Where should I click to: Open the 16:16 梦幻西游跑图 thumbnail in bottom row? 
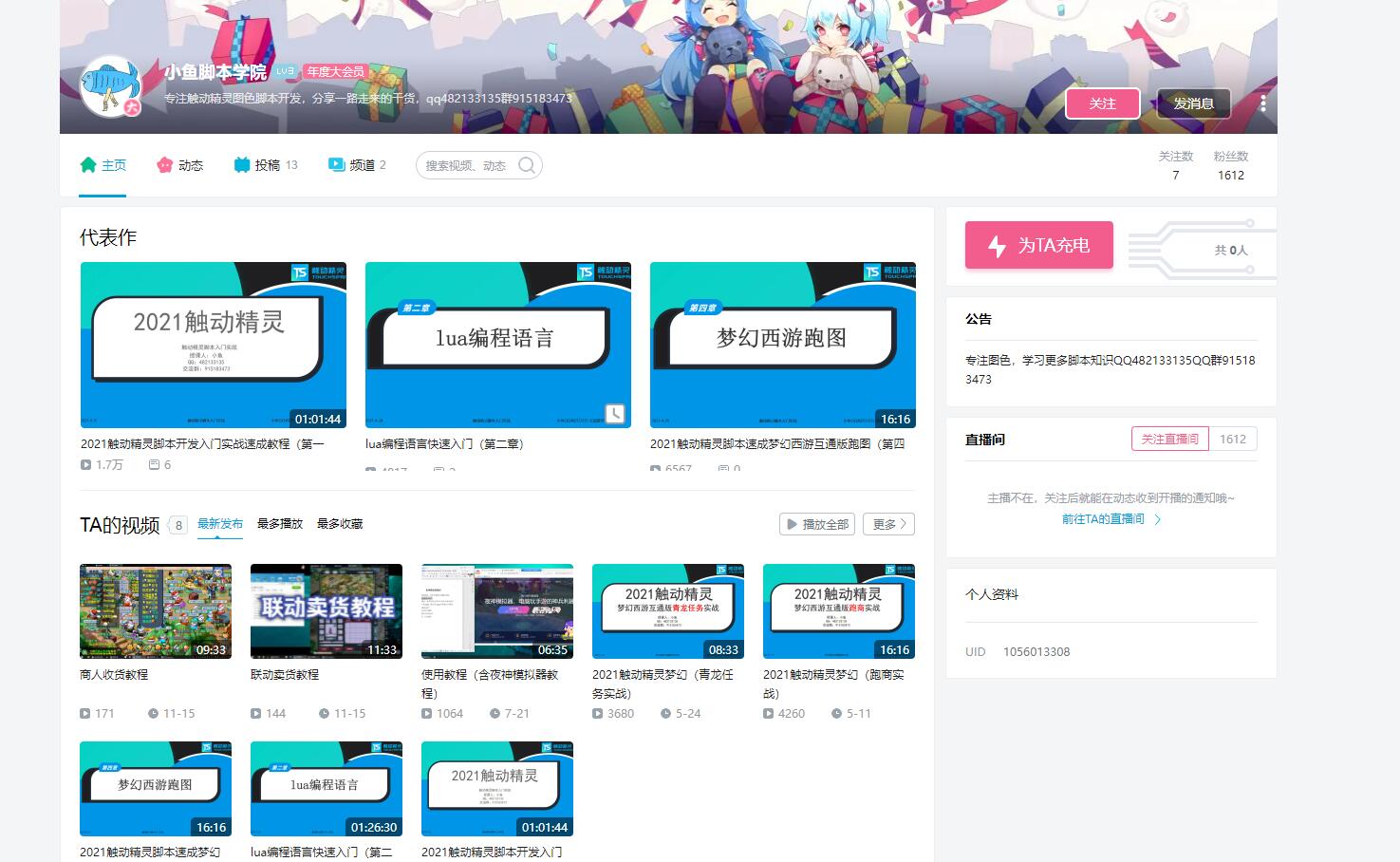click(x=156, y=789)
